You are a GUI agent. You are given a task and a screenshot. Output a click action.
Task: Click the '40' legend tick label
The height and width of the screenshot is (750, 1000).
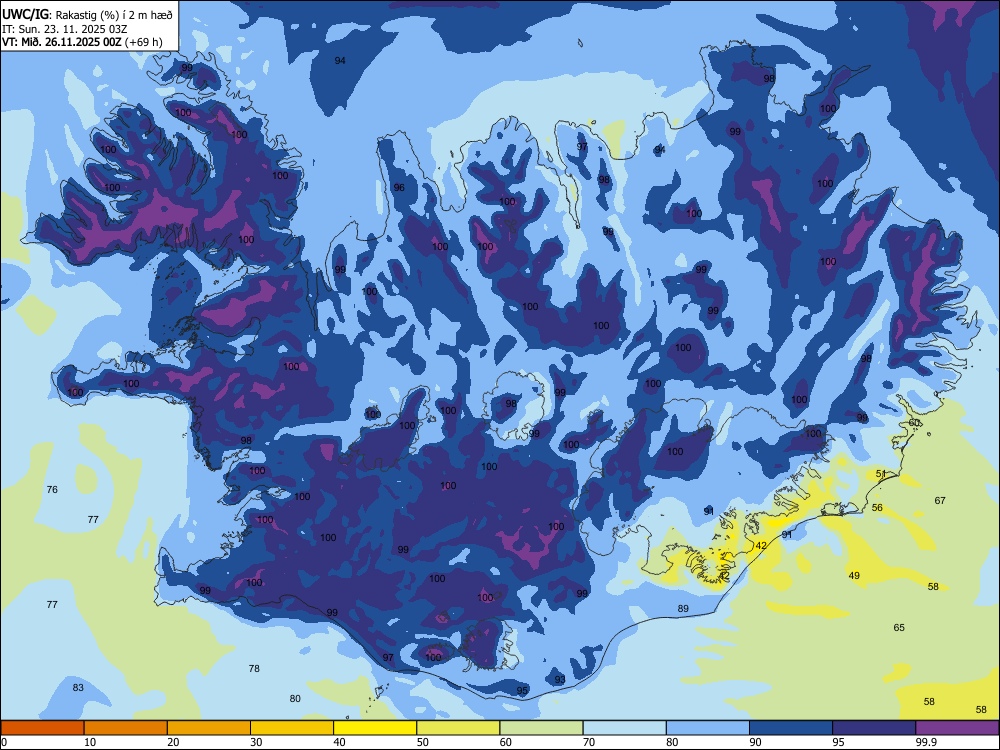(x=339, y=742)
